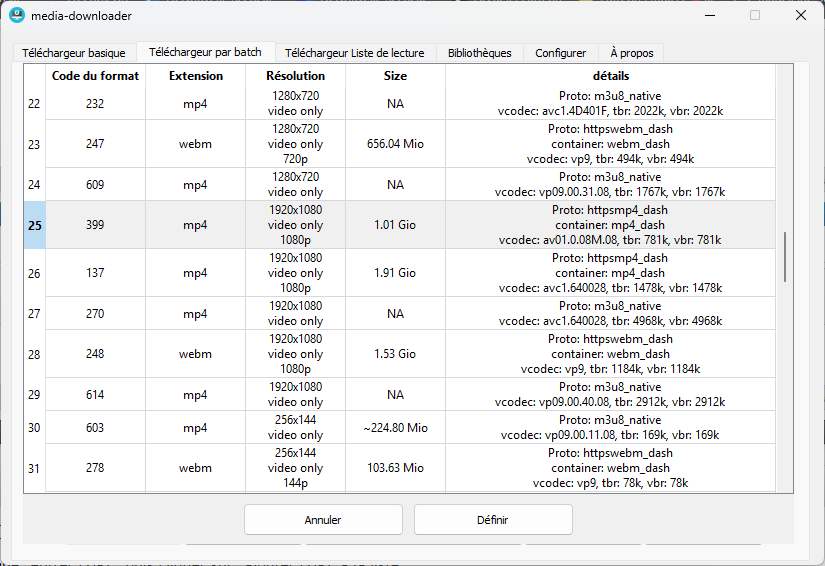This screenshot has width=825, height=566.
Task: Click the Annuler button
Action: 323,520
